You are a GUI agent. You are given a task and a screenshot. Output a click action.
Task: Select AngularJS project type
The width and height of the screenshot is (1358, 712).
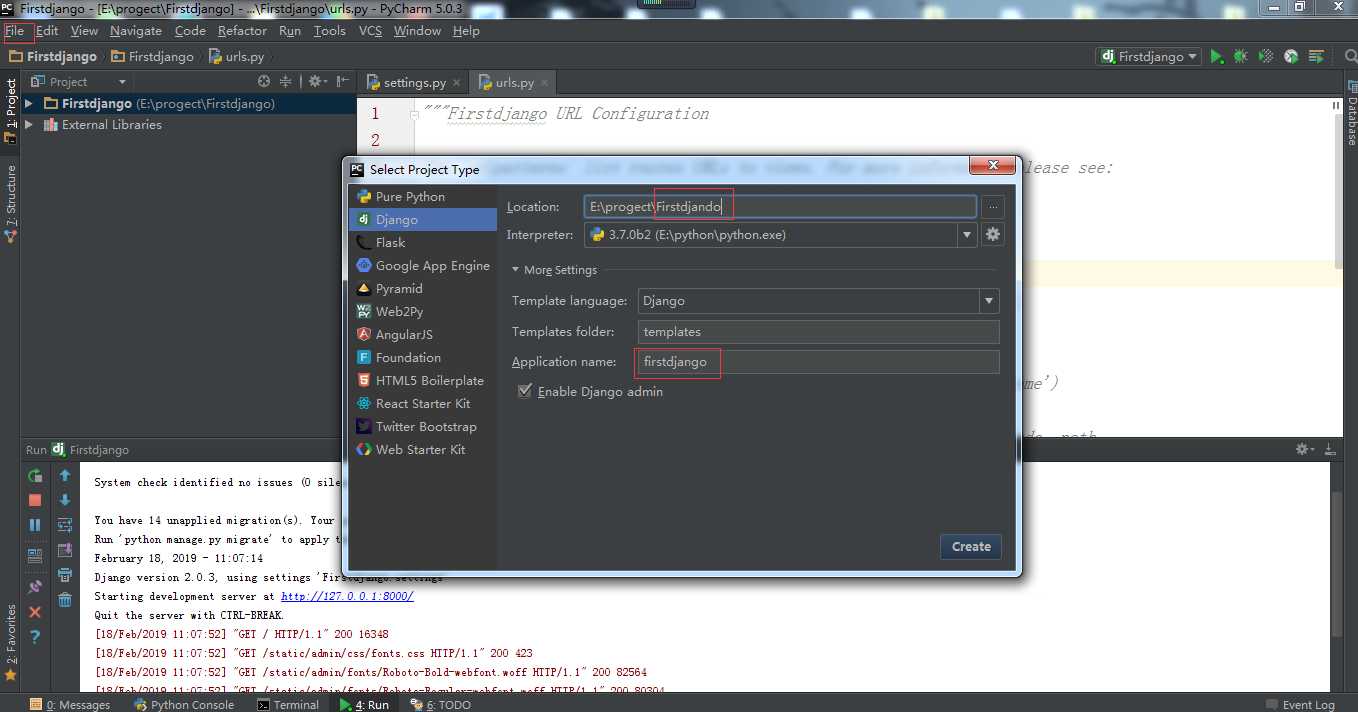coord(422,335)
